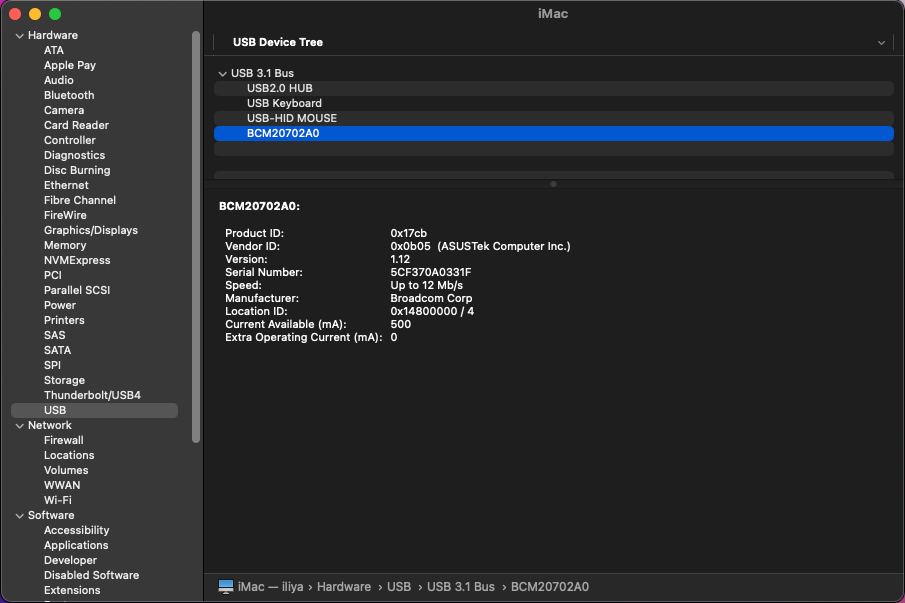905x603 pixels.
Task: Click the sidebar vertical scrollbar
Action: click(x=196, y=237)
